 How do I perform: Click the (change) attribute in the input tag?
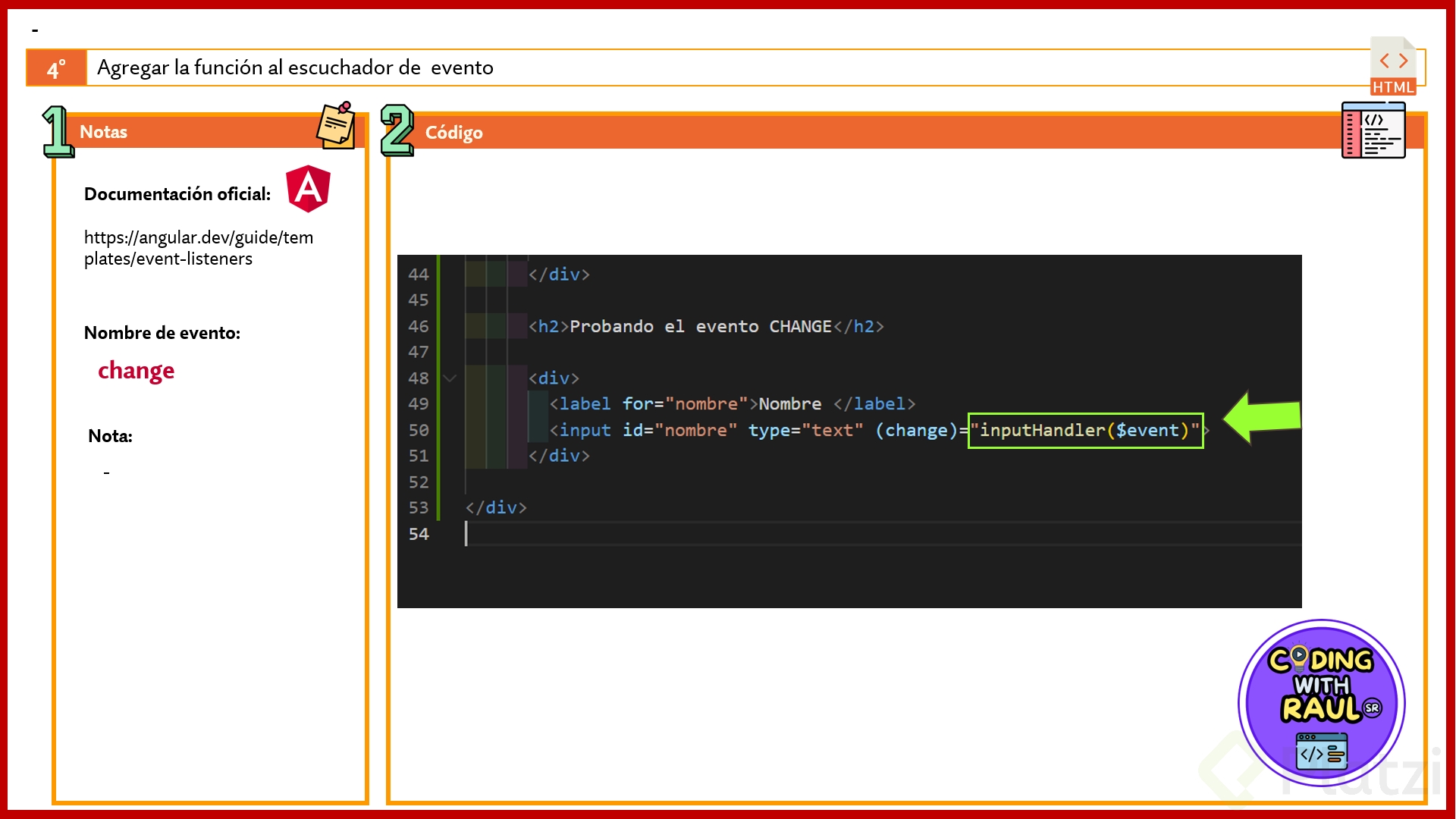coord(916,431)
